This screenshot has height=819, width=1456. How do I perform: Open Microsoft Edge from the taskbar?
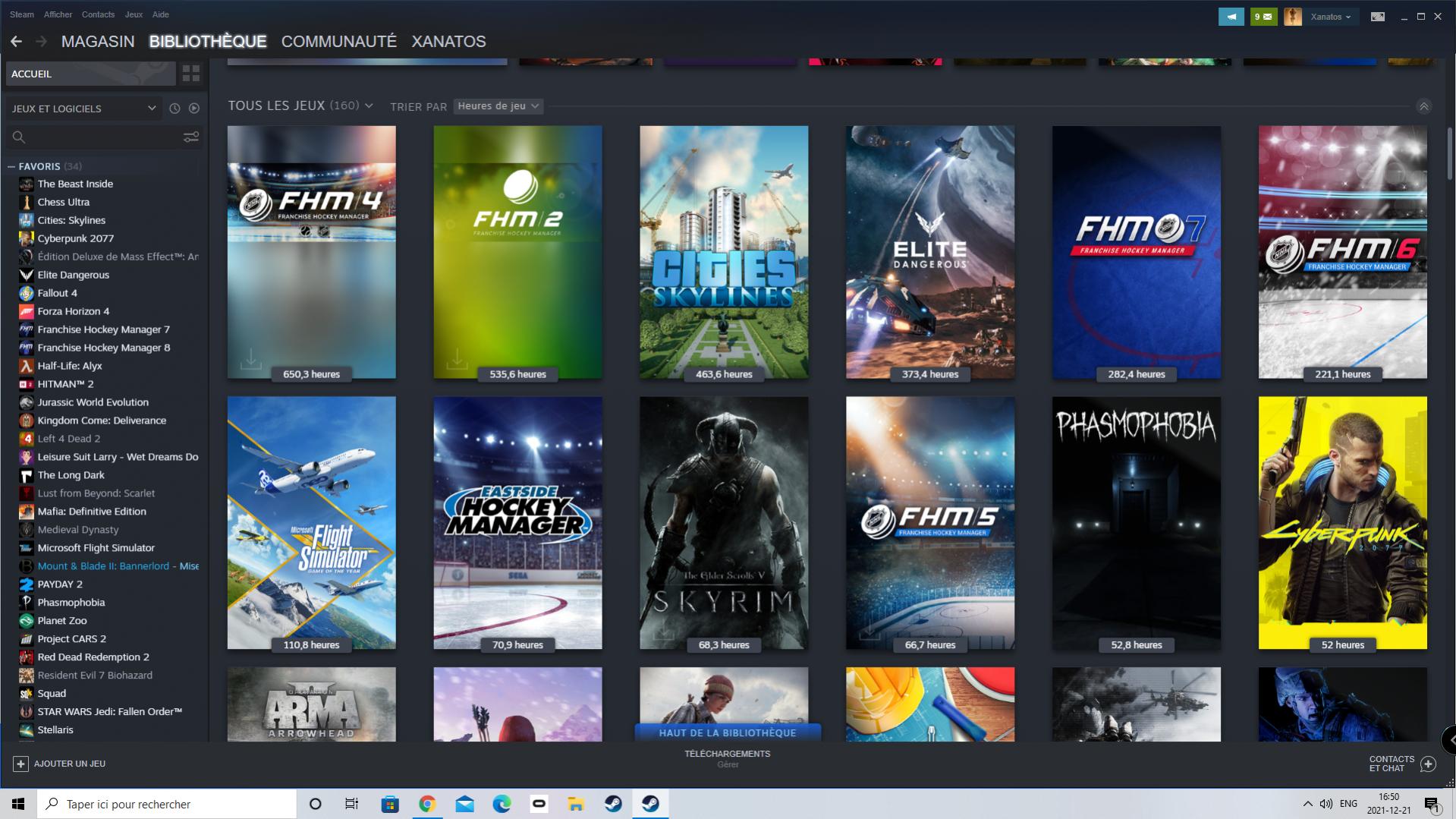tap(502, 804)
